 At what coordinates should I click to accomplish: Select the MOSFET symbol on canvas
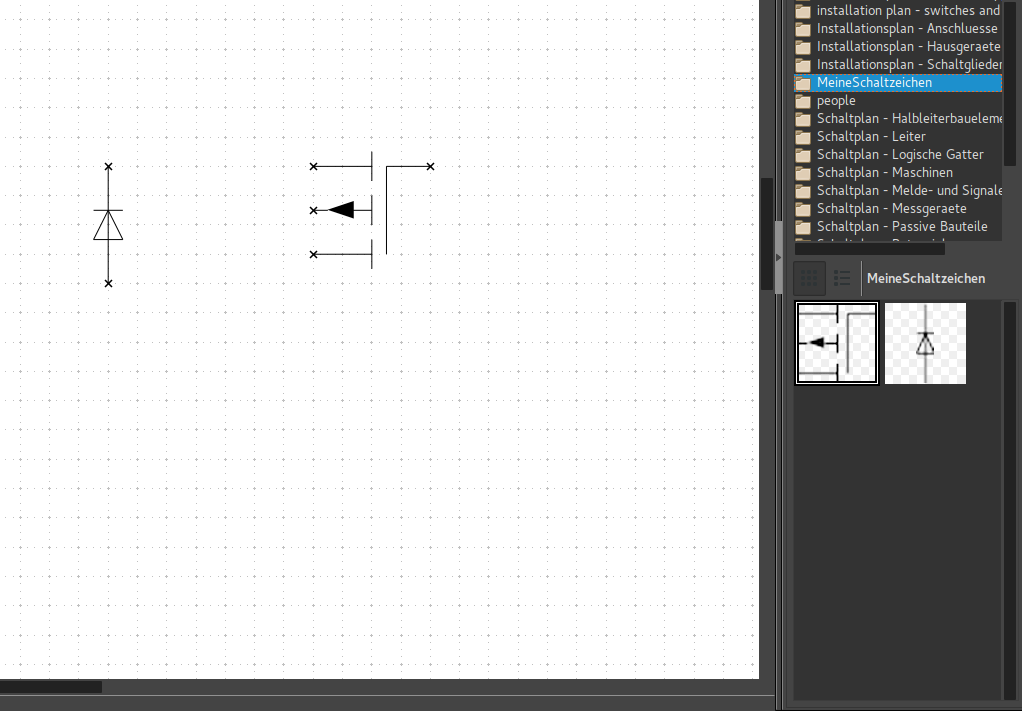pyautogui.click(x=372, y=210)
